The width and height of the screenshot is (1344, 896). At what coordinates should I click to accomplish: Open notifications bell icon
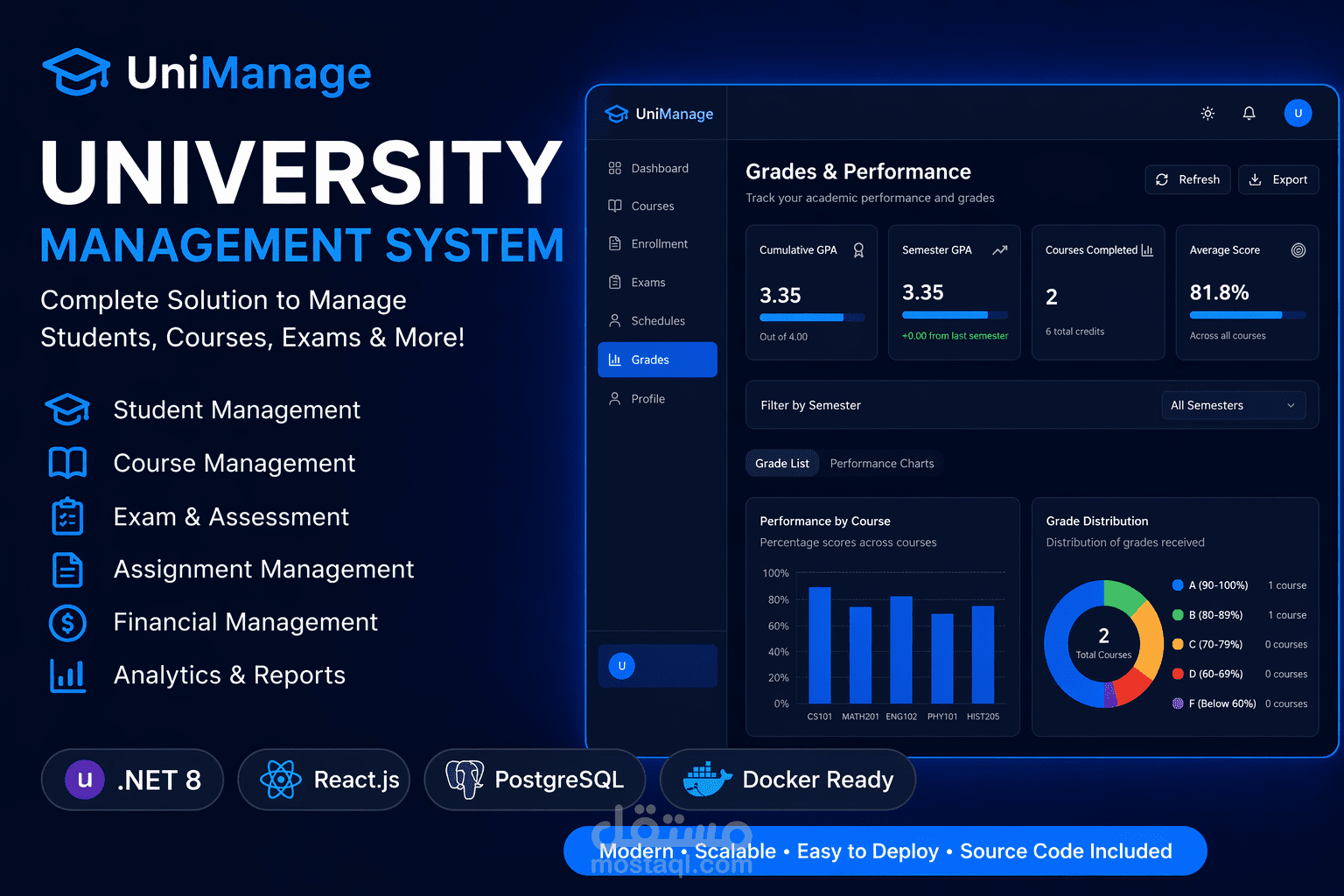pyautogui.click(x=1249, y=113)
